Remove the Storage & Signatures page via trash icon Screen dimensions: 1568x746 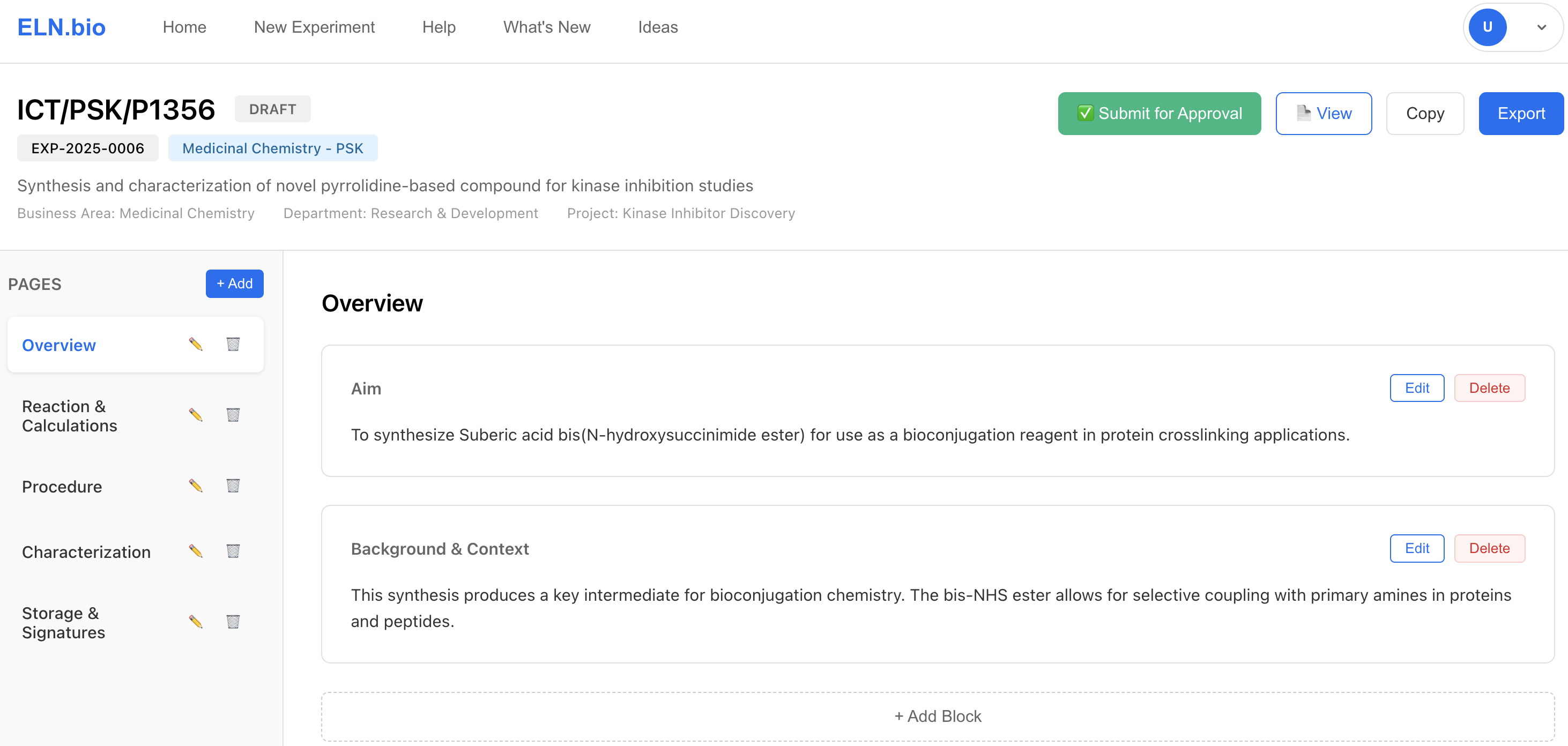point(233,622)
